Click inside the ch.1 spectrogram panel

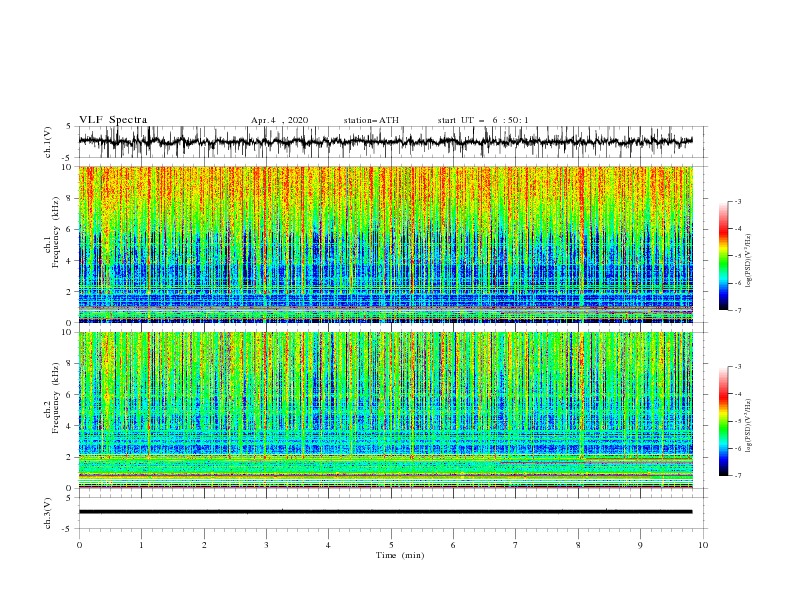click(385, 244)
